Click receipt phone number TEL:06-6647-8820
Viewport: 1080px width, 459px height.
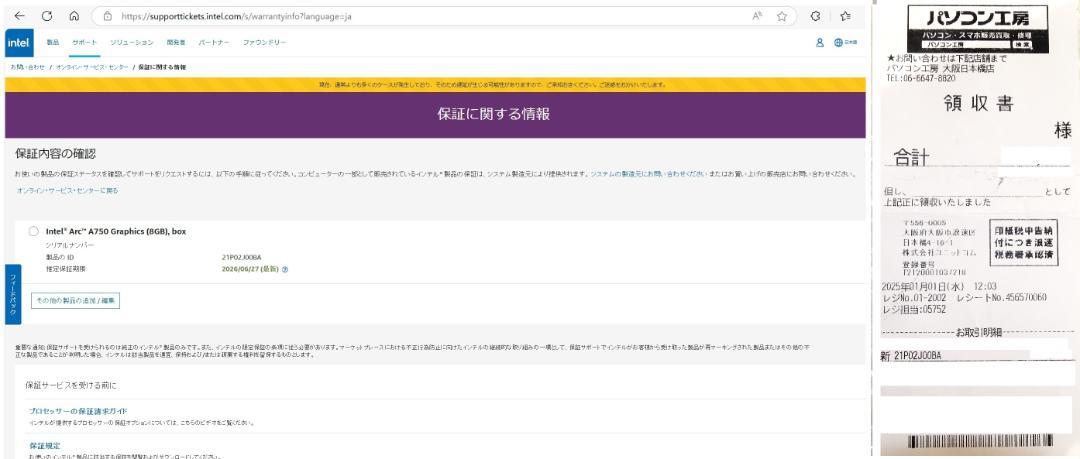921,79
